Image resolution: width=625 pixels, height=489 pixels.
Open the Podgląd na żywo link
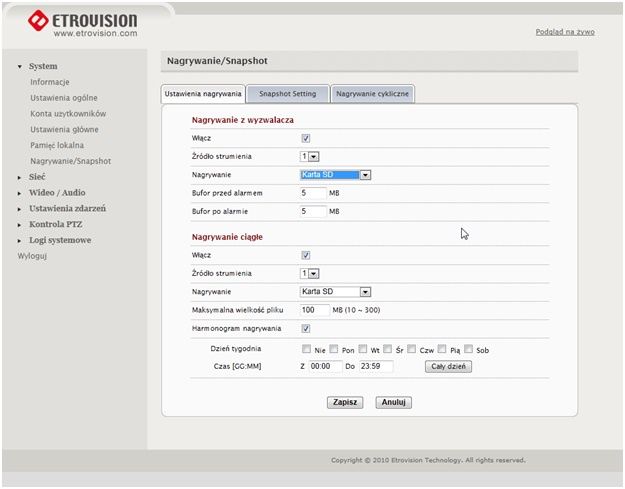[x=565, y=32]
